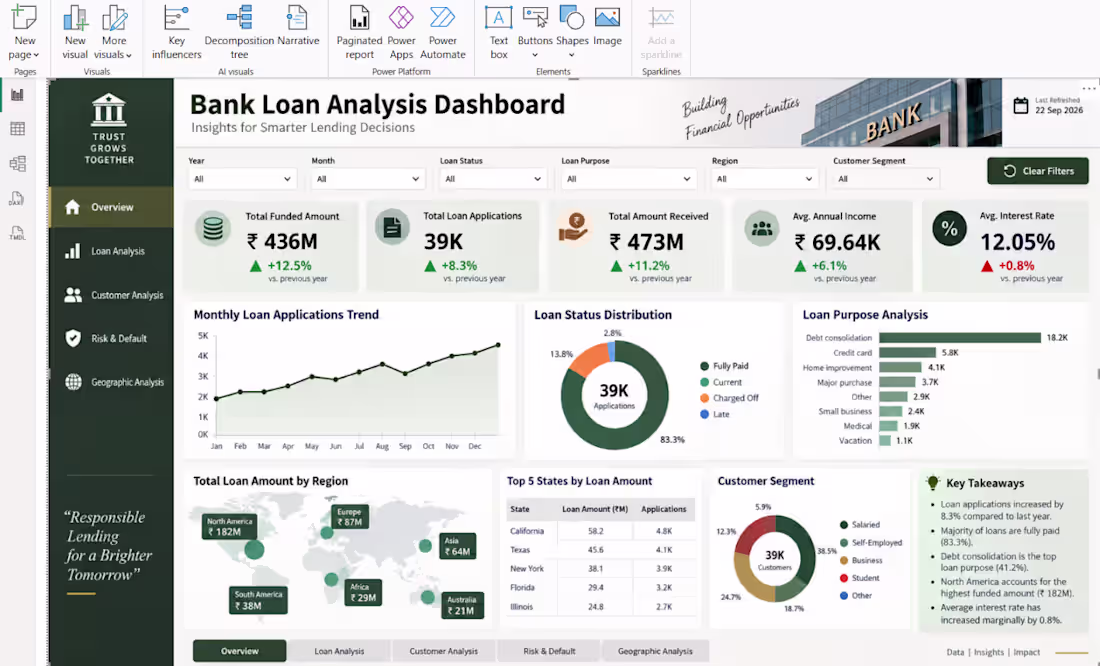1100x666 pixels.
Task: Open the Buttons dropdown chevron
Action: pos(535,55)
